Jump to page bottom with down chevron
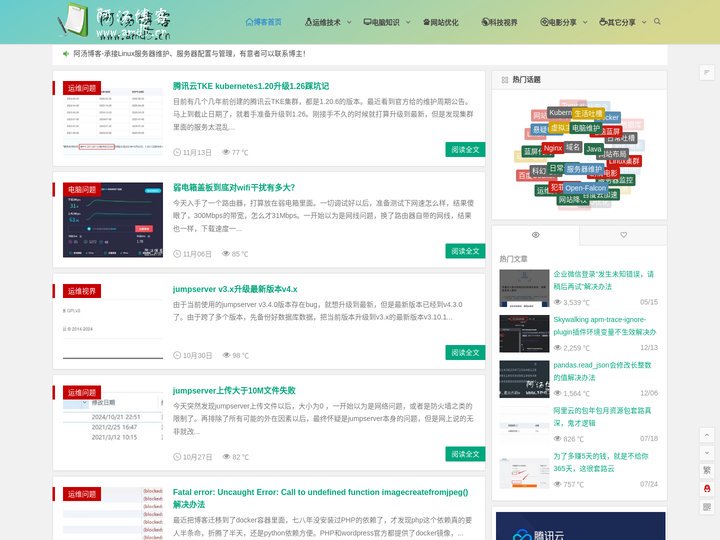 coord(707,453)
